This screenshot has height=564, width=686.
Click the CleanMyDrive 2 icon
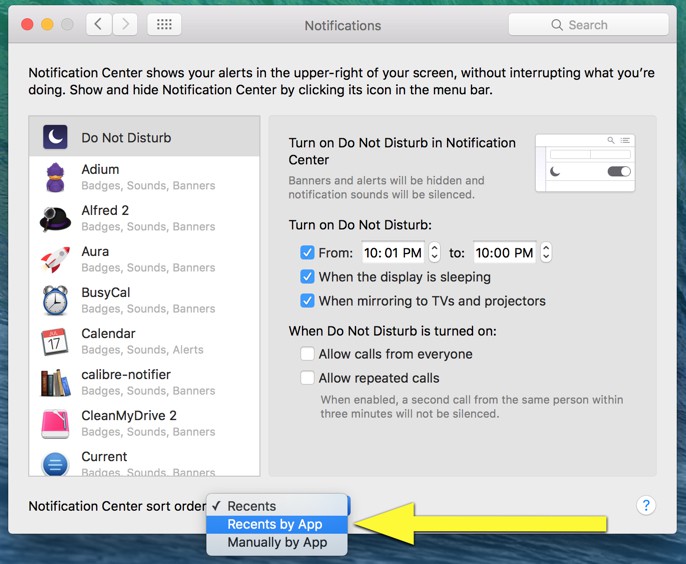55,424
